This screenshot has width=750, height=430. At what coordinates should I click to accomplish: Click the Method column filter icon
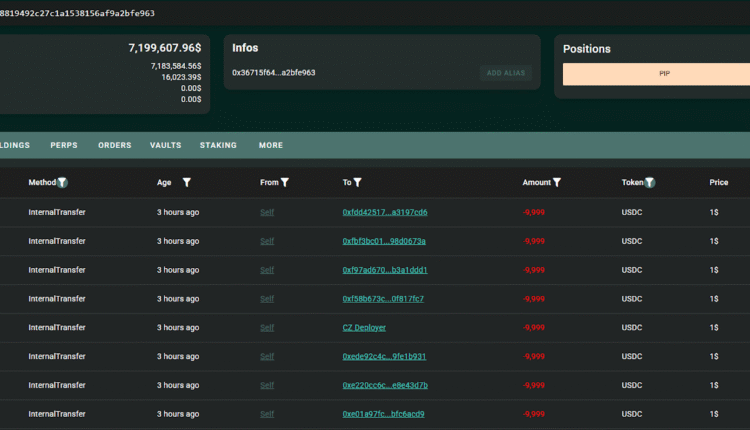coord(63,183)
